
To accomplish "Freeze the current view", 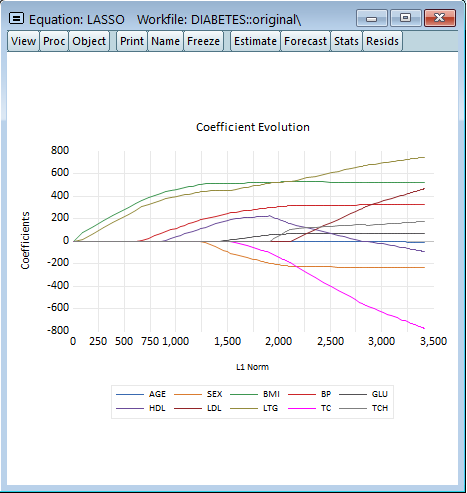I will (x=203, y=41).
